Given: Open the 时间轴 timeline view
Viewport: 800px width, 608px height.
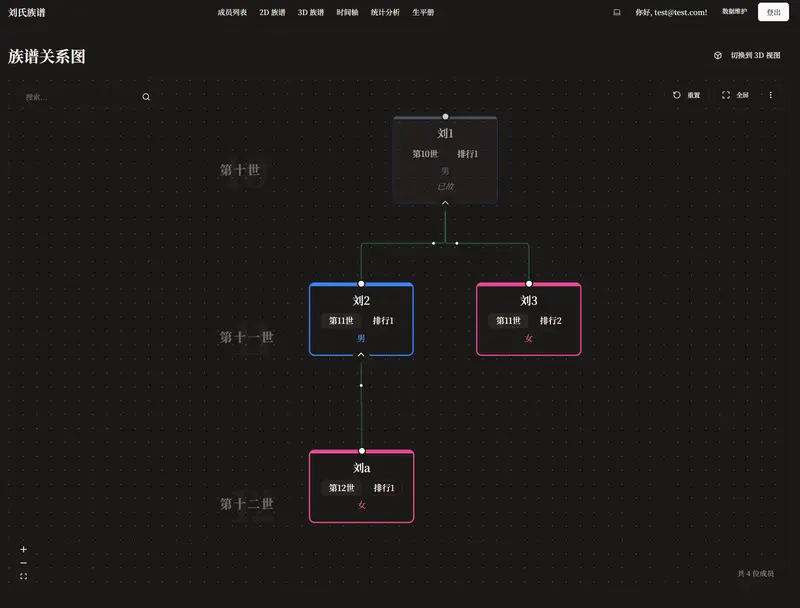Looking at the screenshot, I should [347, 12].
